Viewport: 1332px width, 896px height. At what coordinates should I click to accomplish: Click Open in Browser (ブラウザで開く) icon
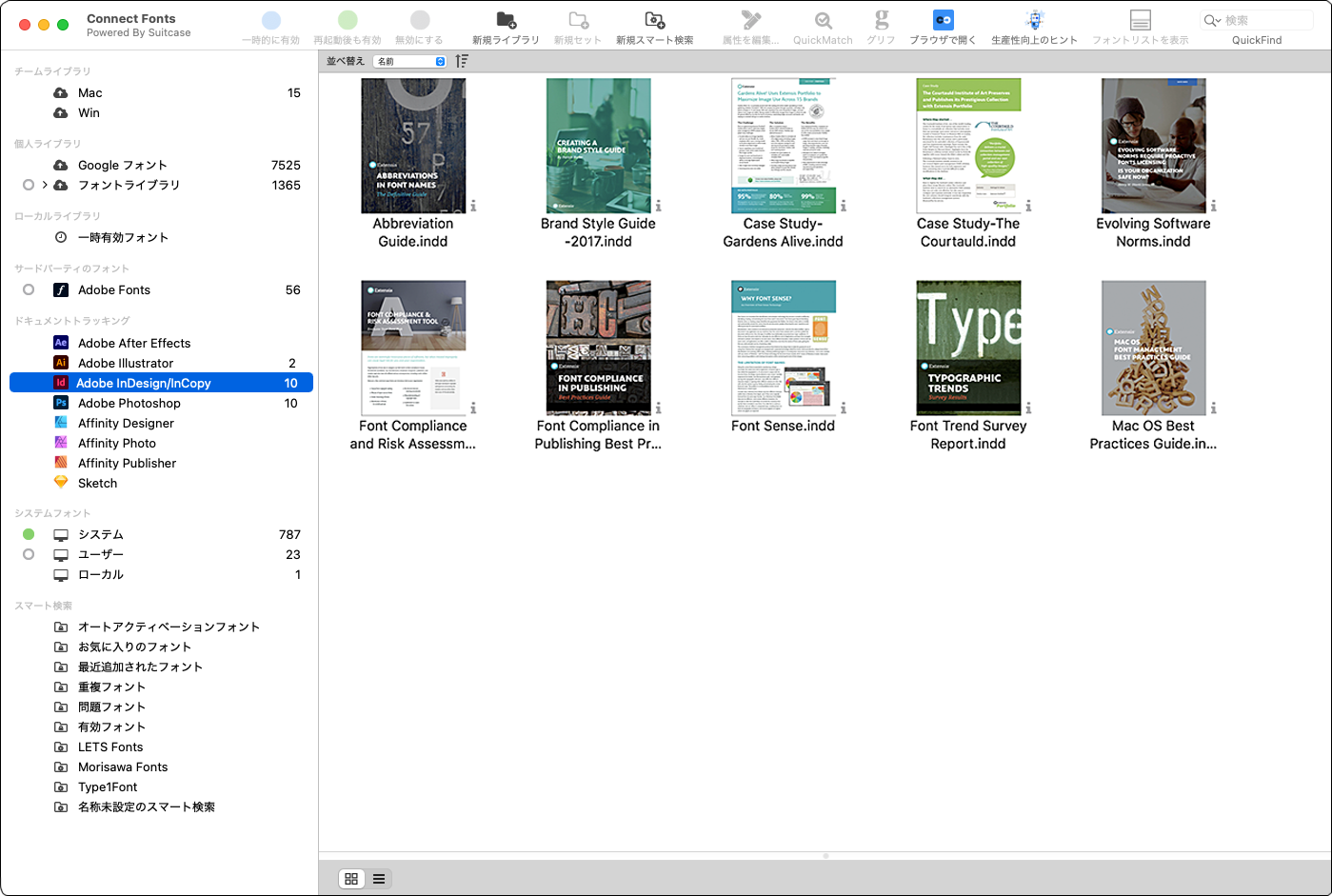coord(943,20)
